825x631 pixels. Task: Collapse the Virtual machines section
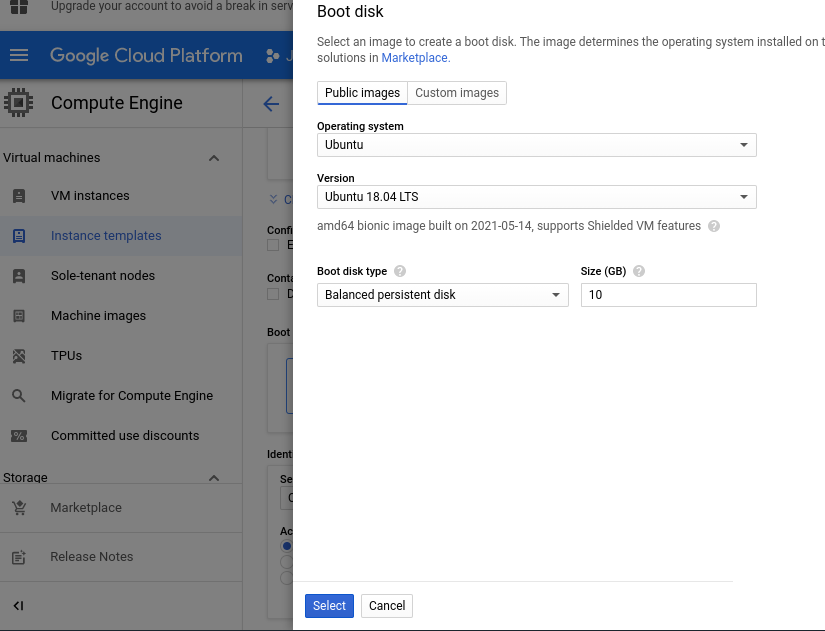pos(214,158)
